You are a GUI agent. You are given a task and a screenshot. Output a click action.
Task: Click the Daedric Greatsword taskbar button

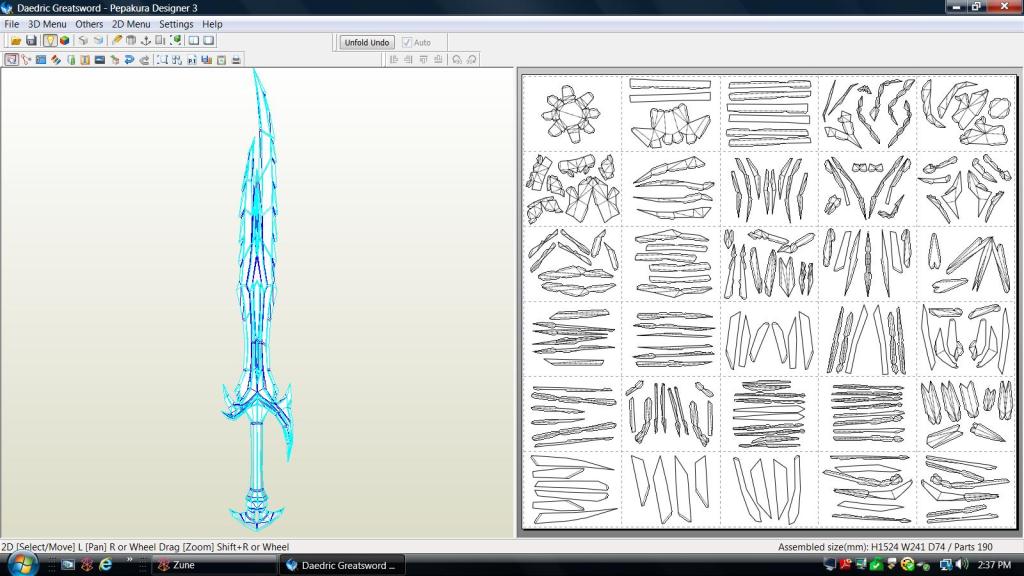[x=342, y=565]
